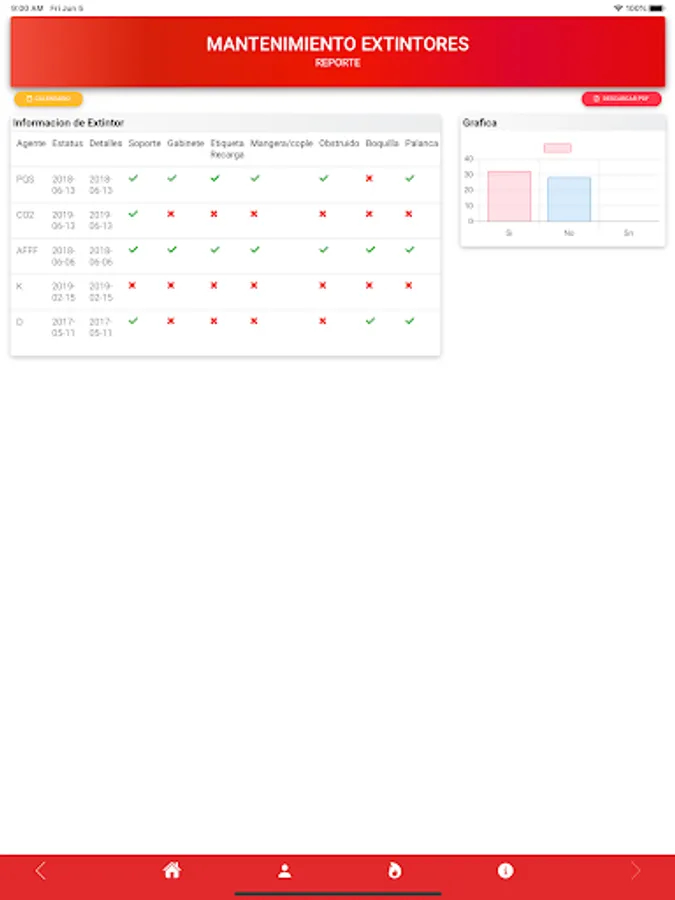The image size is (675, 900).
Task: Click the pink Si bar in chart
Action: (509, 196)
